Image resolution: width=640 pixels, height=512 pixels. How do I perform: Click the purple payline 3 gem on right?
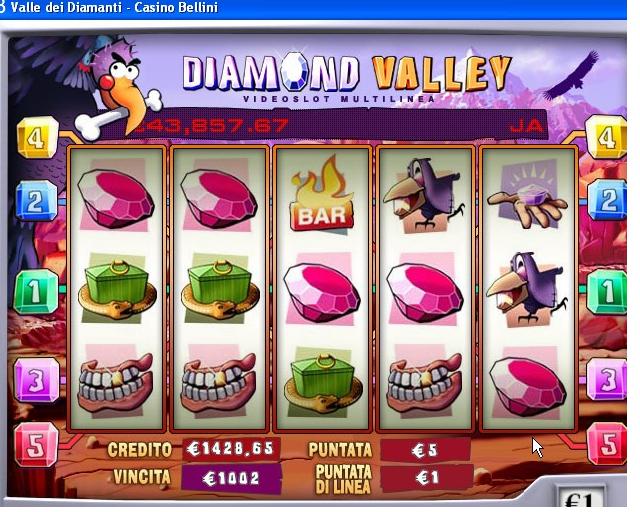tap(607, 380)
